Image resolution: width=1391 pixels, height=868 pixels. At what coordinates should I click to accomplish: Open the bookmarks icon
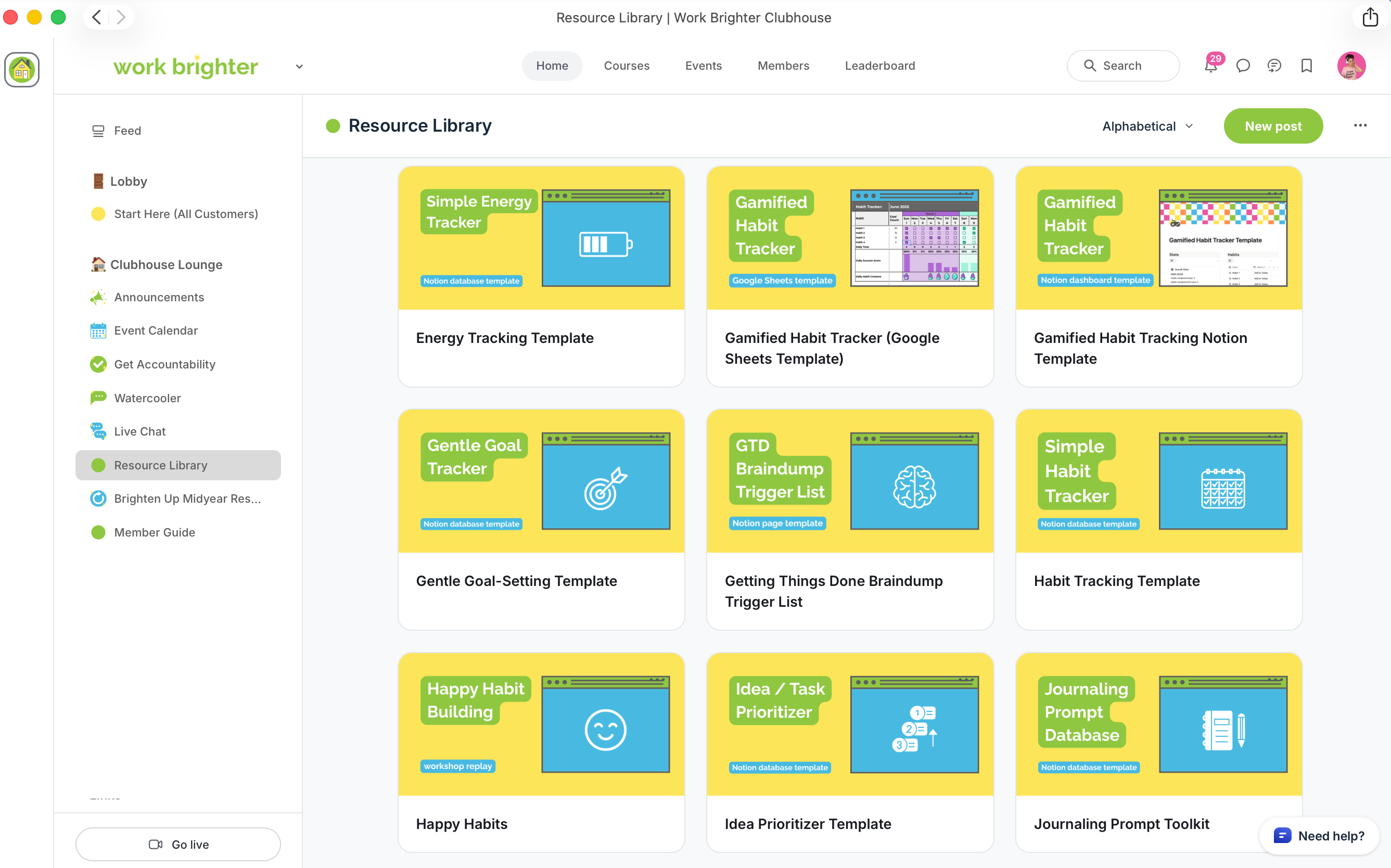point(1307,66)
